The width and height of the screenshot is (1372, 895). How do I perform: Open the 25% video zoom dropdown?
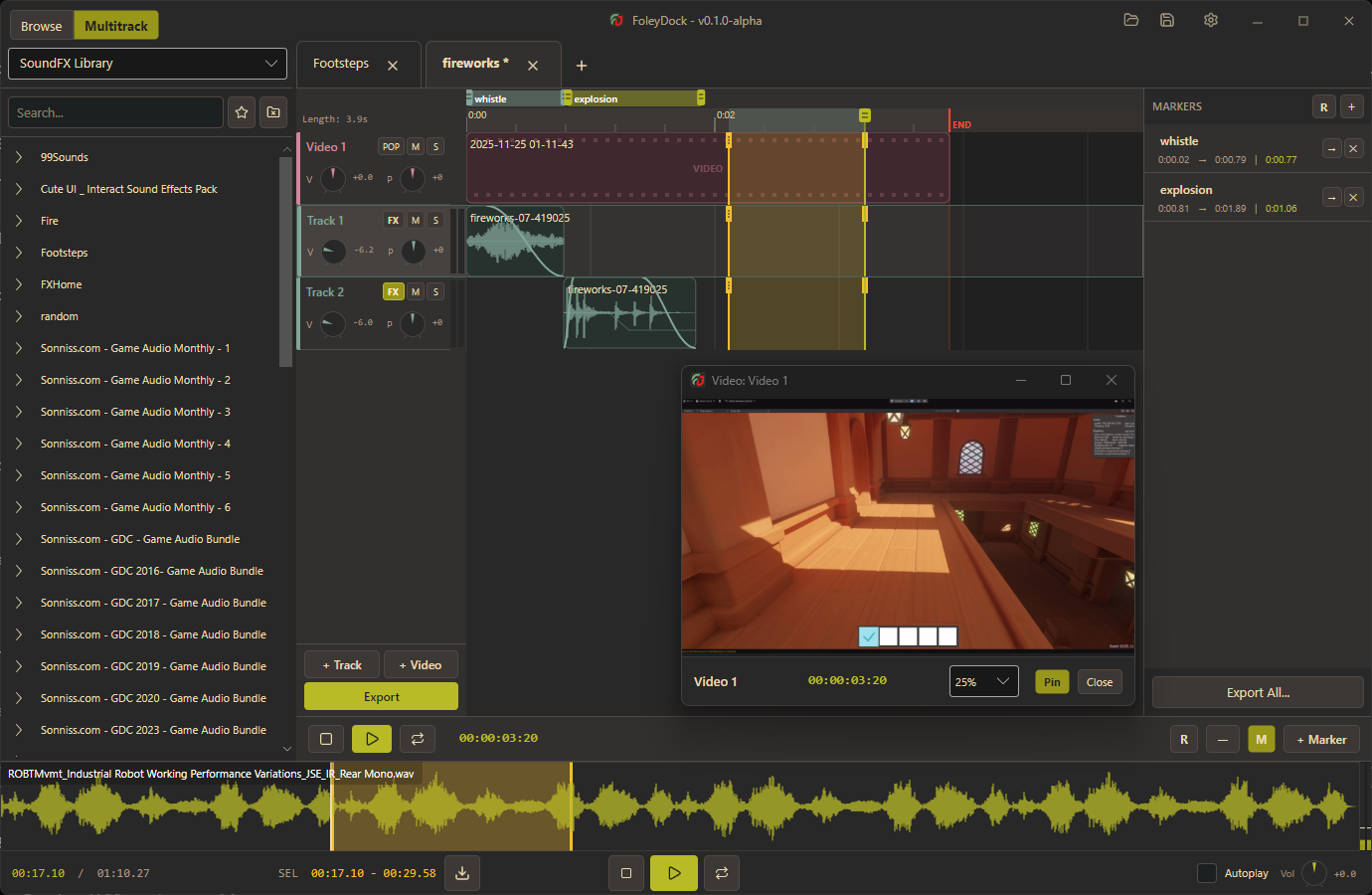pyautogui.click(x=983, y=681)
